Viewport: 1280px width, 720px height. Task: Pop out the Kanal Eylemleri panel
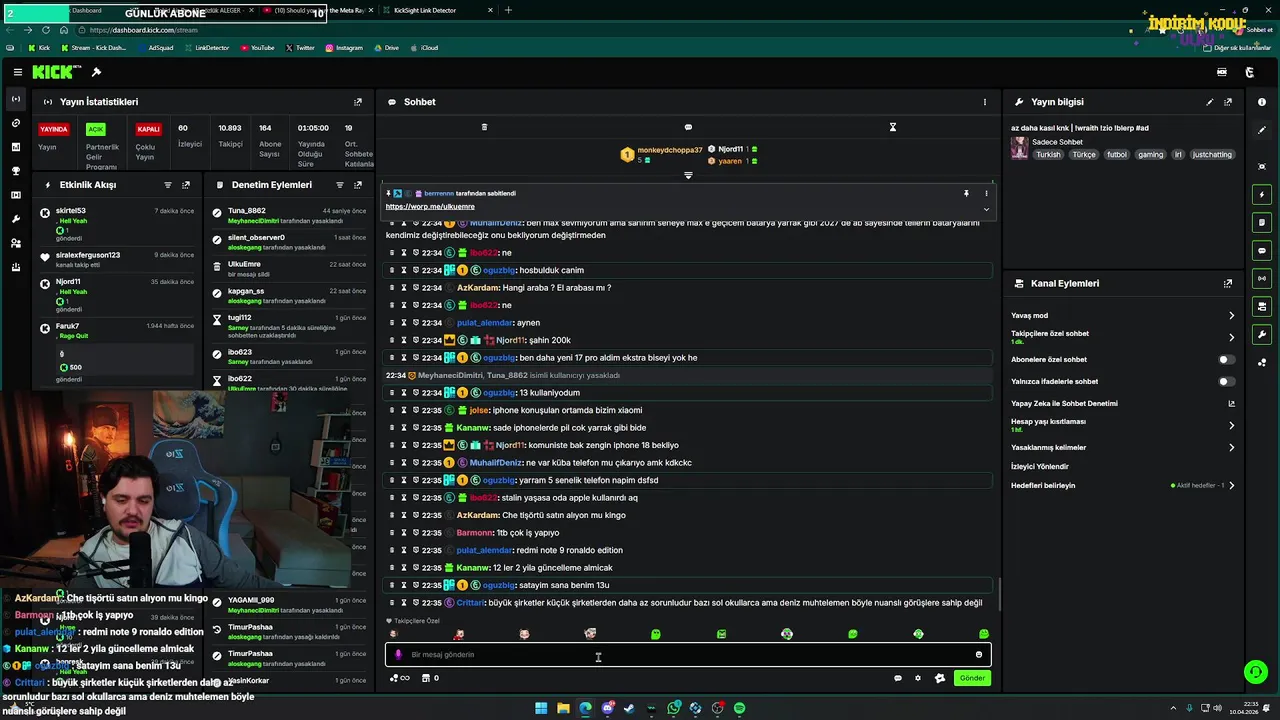pos(1228,284)
